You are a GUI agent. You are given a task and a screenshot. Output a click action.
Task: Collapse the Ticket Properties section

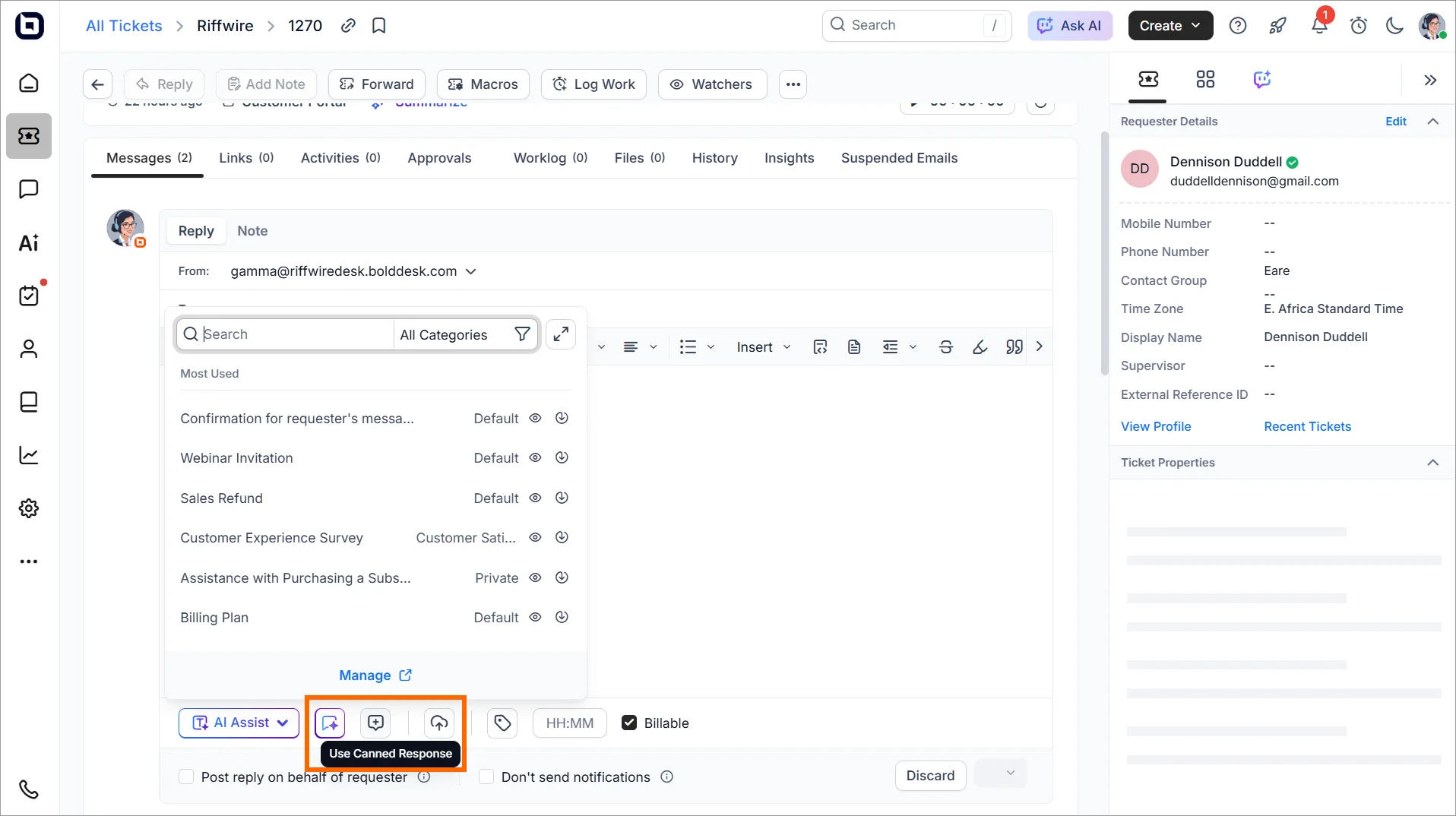tap(1433, 463)
